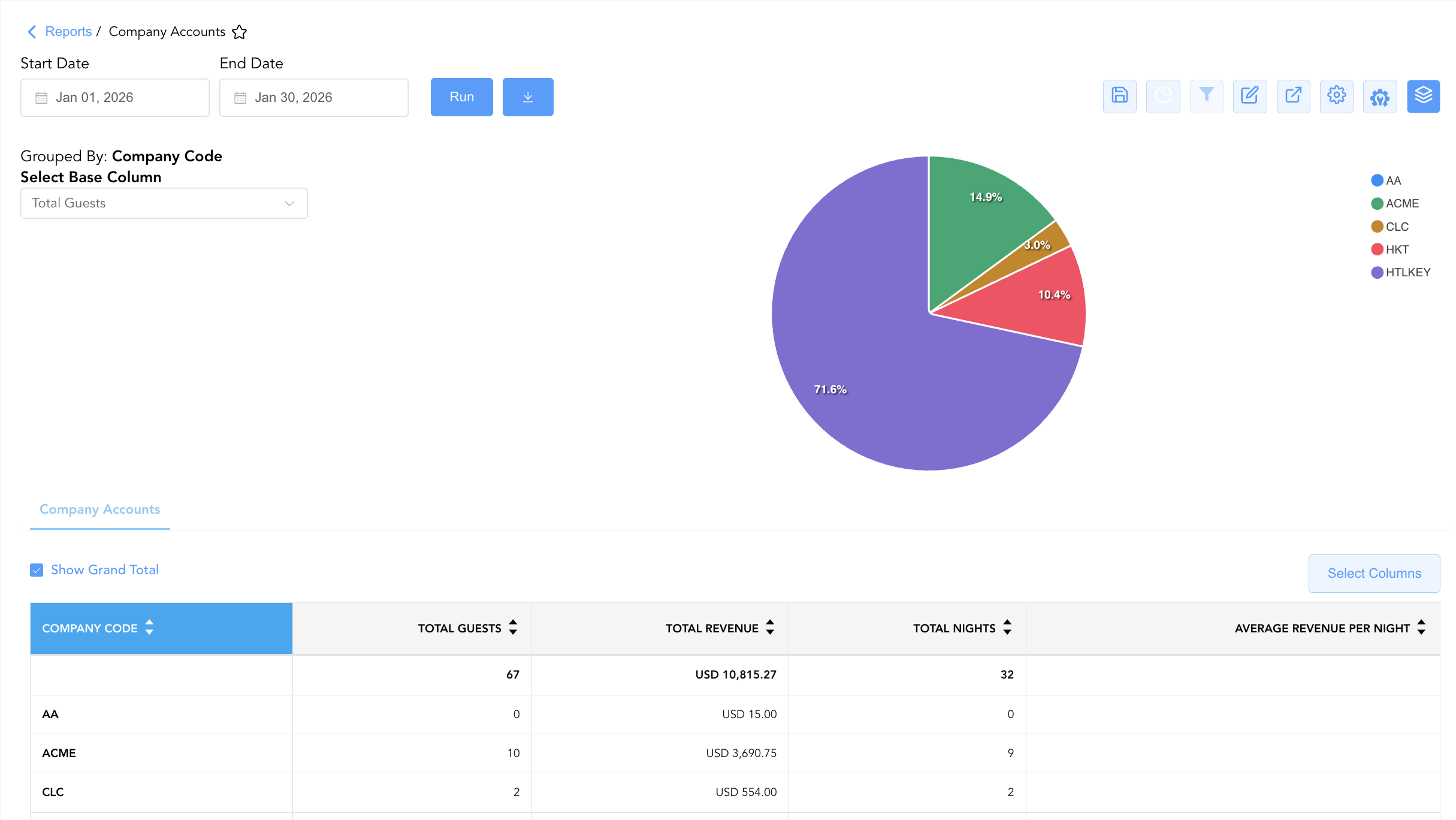Viewport: 1456px width, 820px height.
Task: Click the ACME row company code
Action: pos(59,753)
